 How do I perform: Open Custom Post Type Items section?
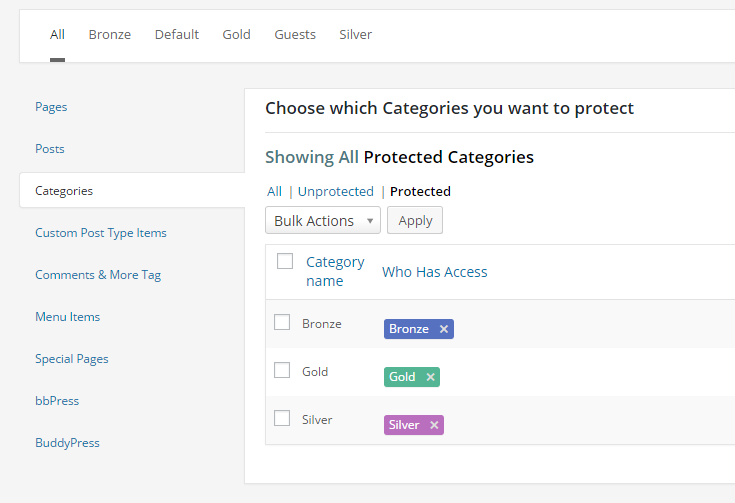click(x=101, y=233)
